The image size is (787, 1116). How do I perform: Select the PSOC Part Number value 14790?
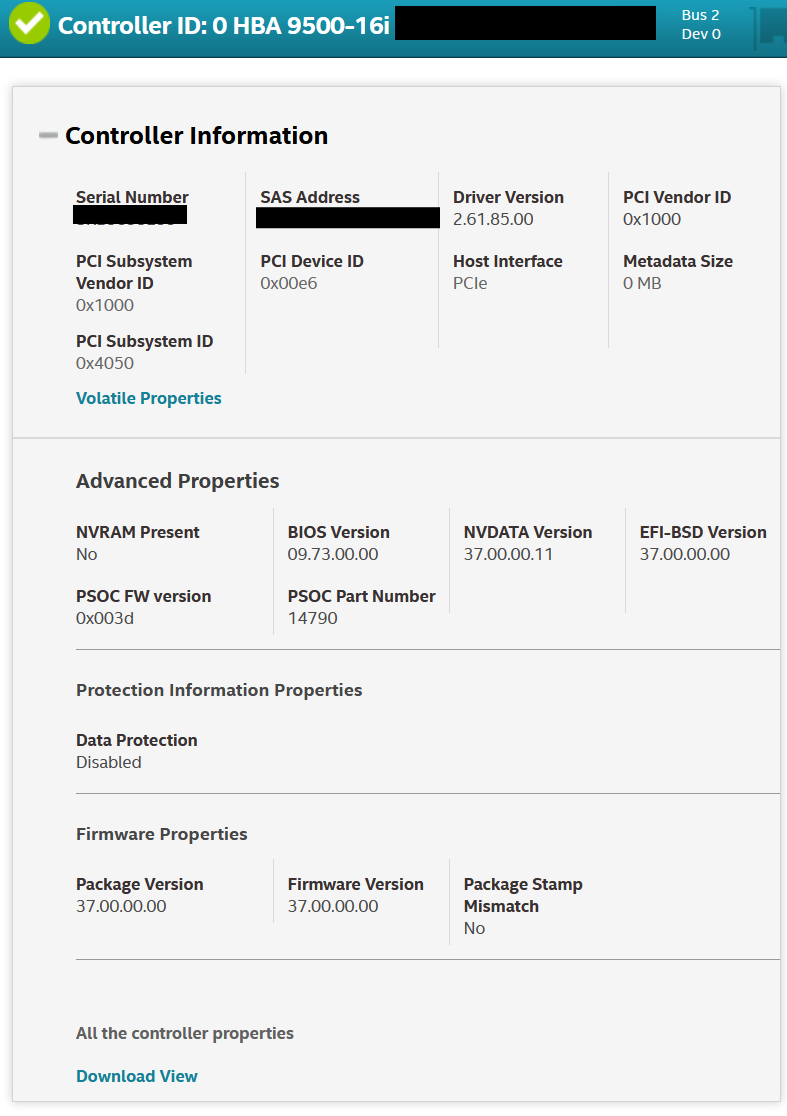pyautogui.click(x=313, y=618)
